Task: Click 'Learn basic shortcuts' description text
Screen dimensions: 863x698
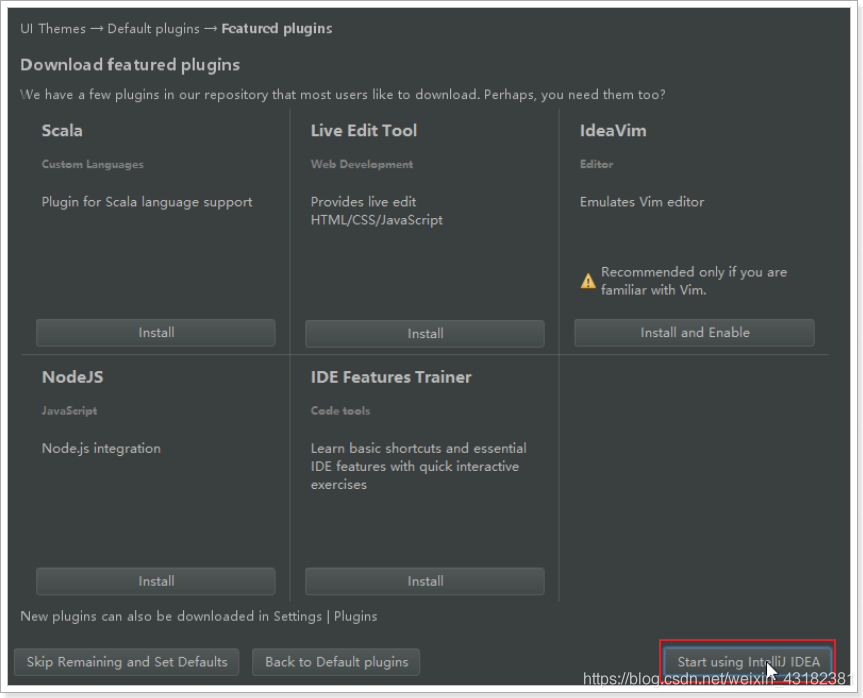Action: pos(418,466)
